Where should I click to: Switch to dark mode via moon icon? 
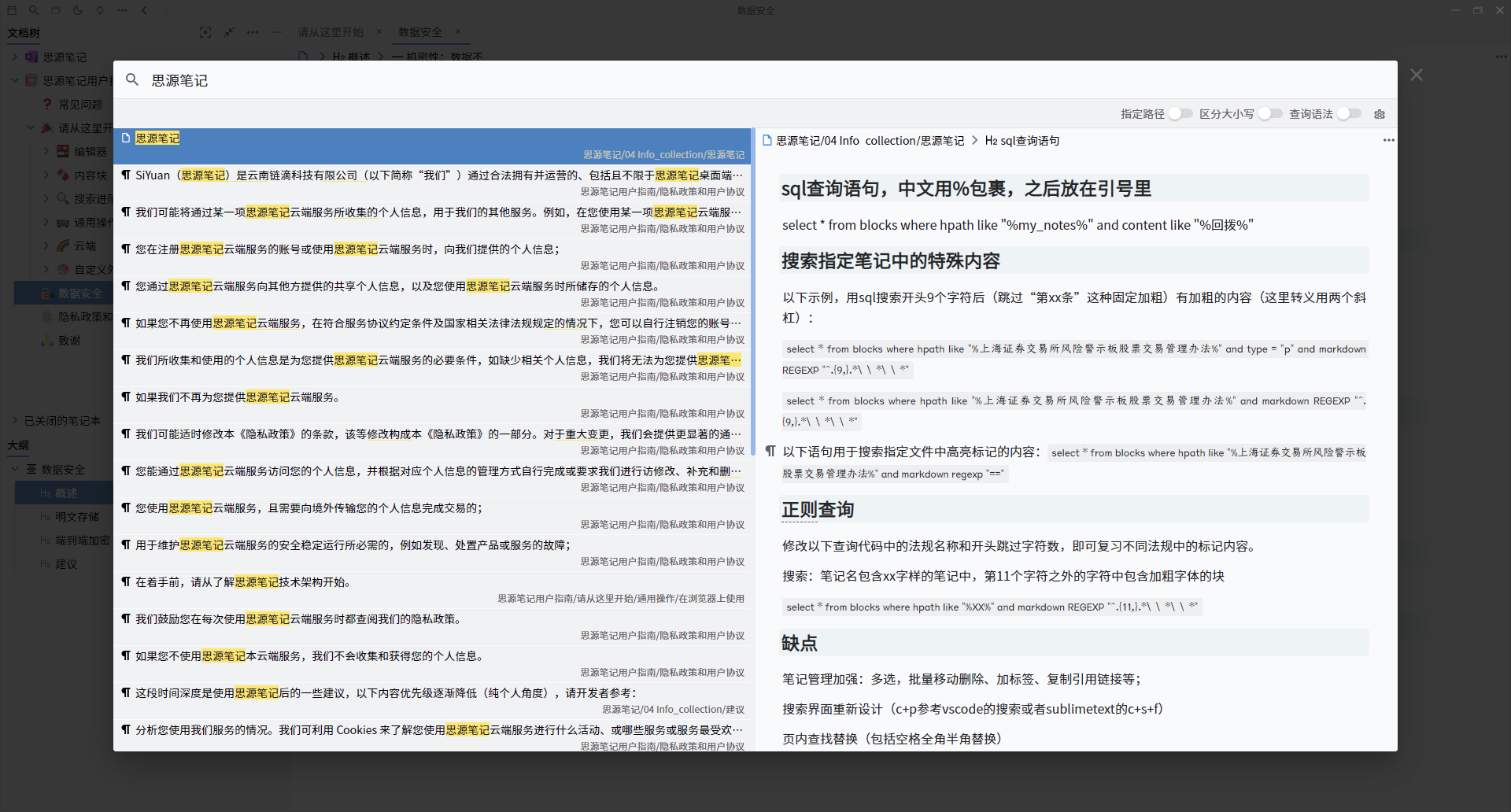click(78, 10)
